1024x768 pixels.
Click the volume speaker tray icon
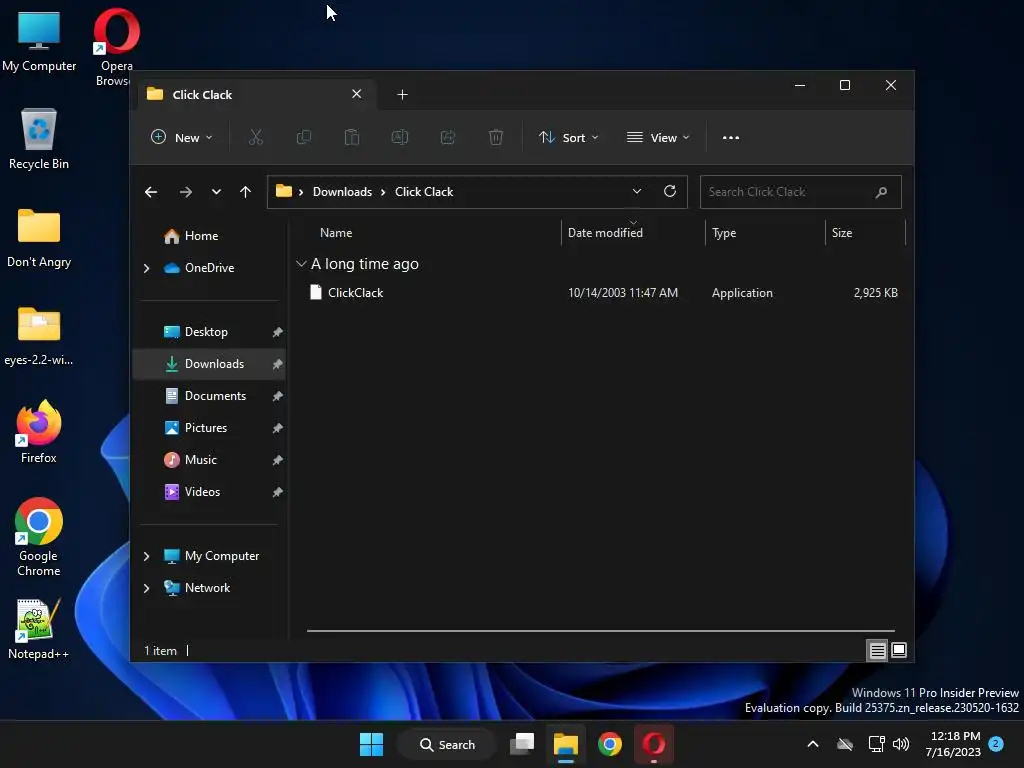[901, 744]
